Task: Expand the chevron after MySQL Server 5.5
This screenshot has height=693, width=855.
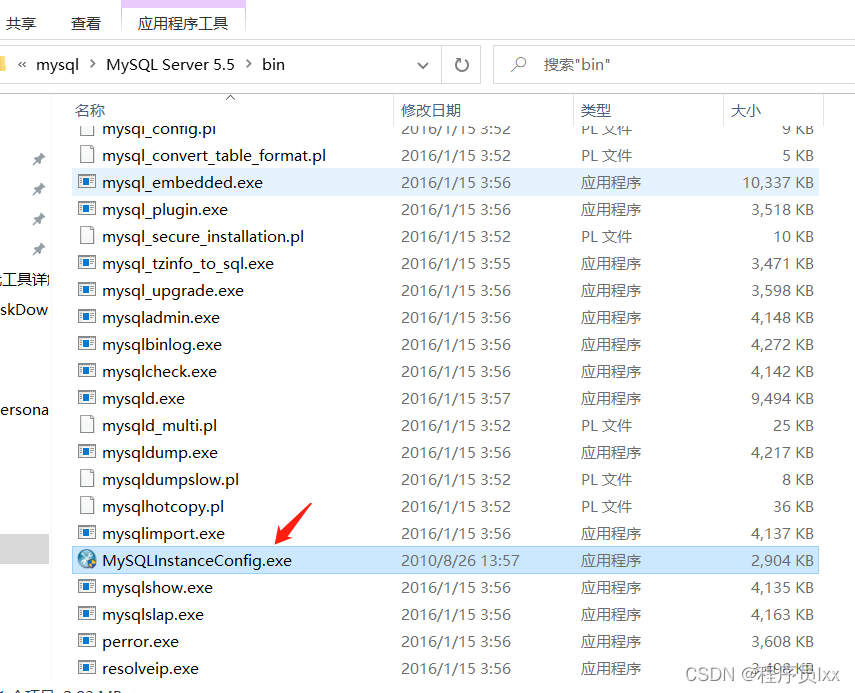Action: click(x=249, y=64)
